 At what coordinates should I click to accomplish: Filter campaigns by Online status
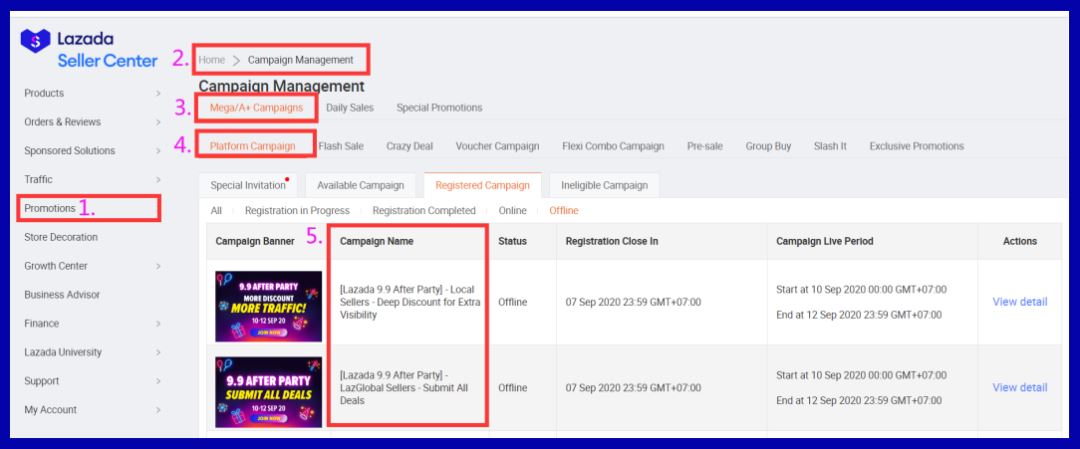512,211
